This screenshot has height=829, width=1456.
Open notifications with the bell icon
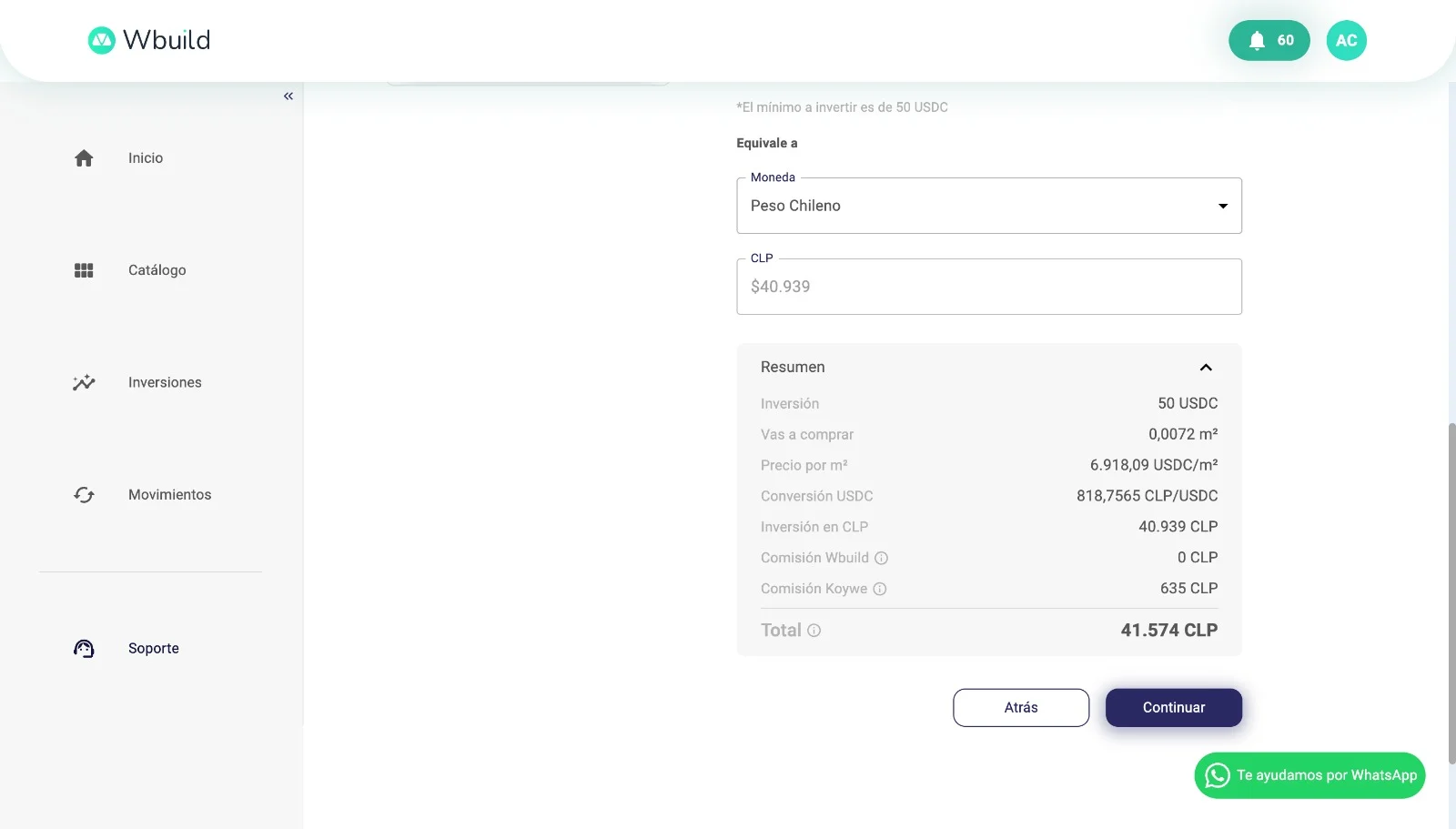coord(1257,40)
